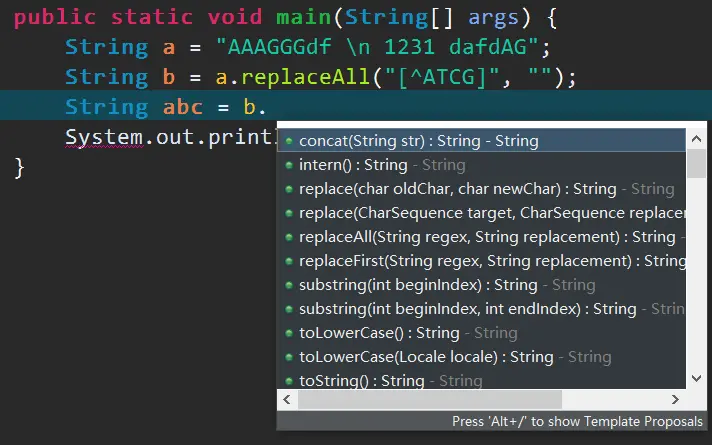
Task: Choose the intern() method suggestion
Action: (x=481, y=165)
